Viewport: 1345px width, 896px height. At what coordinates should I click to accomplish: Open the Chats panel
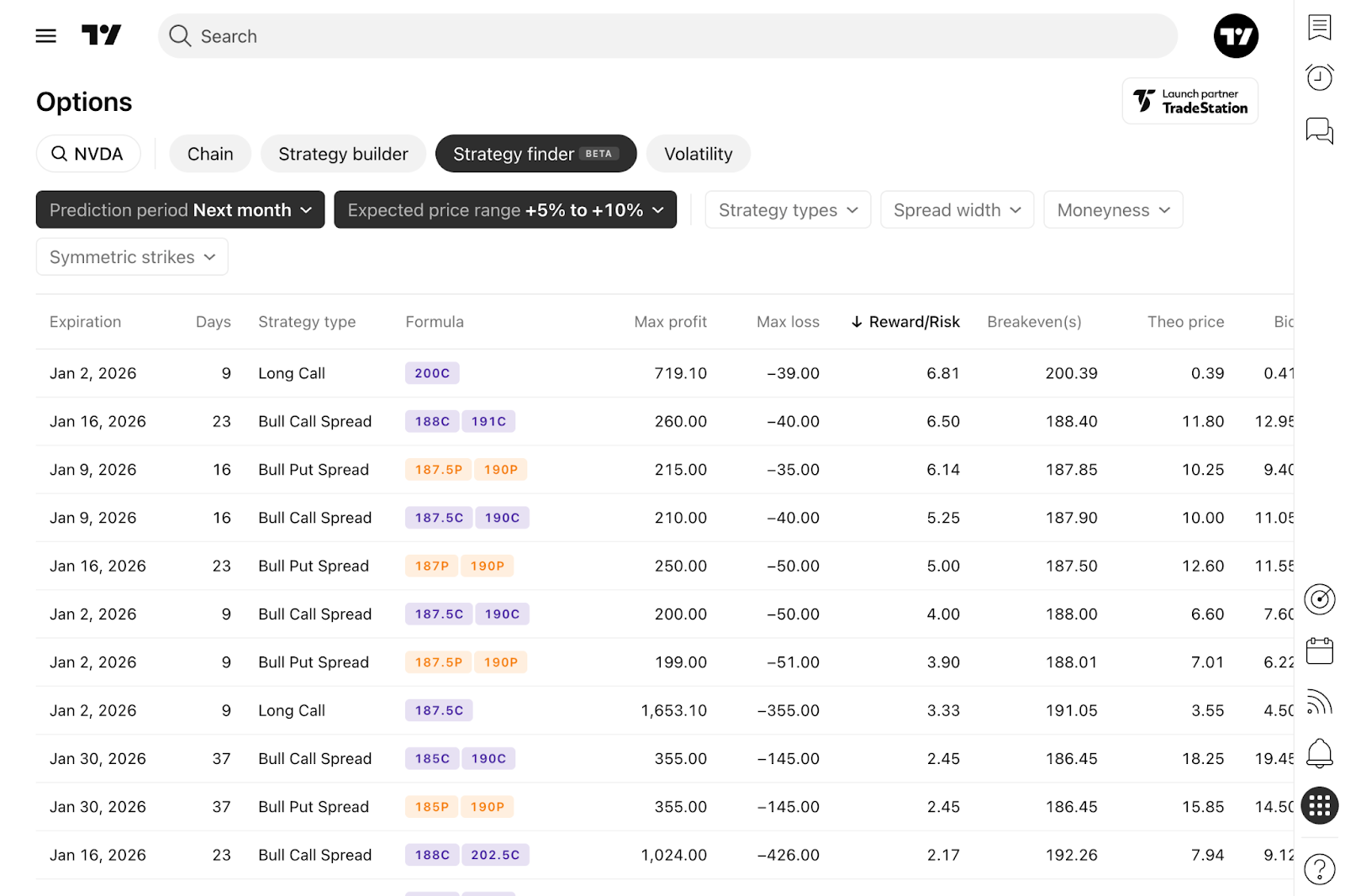point(1319,131)
